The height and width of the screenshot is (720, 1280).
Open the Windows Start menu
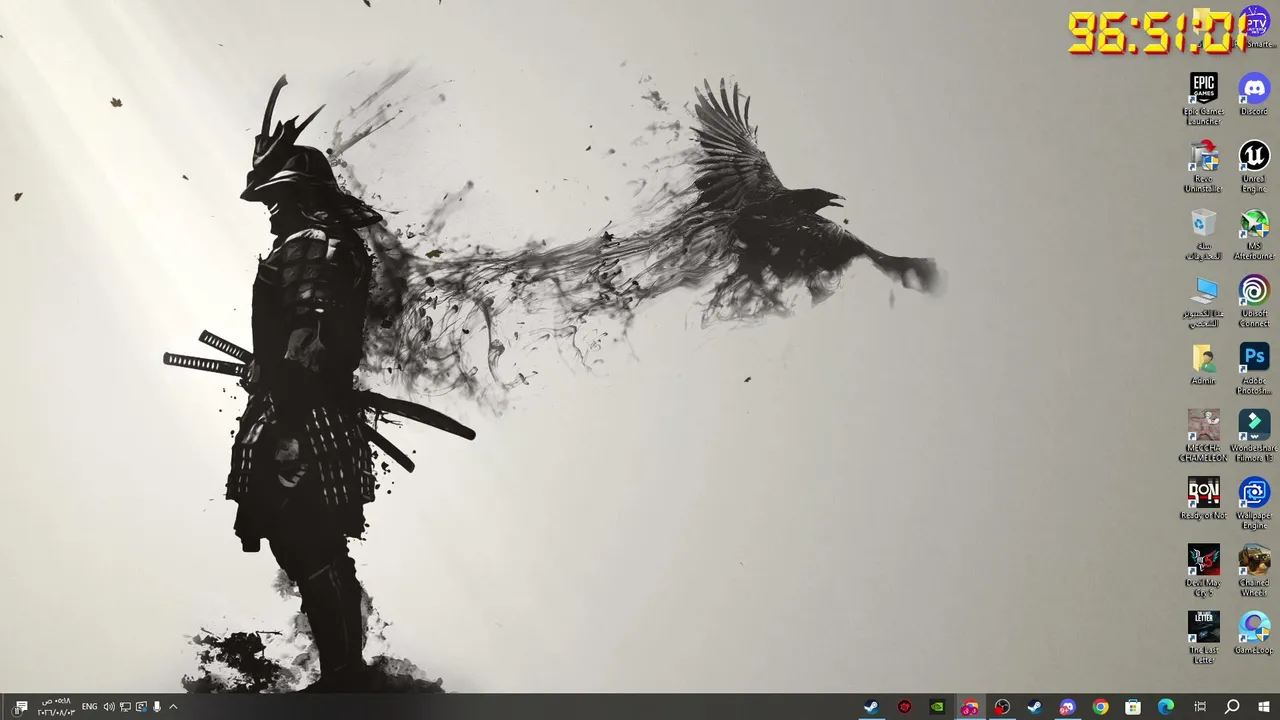pos(1264,707)
